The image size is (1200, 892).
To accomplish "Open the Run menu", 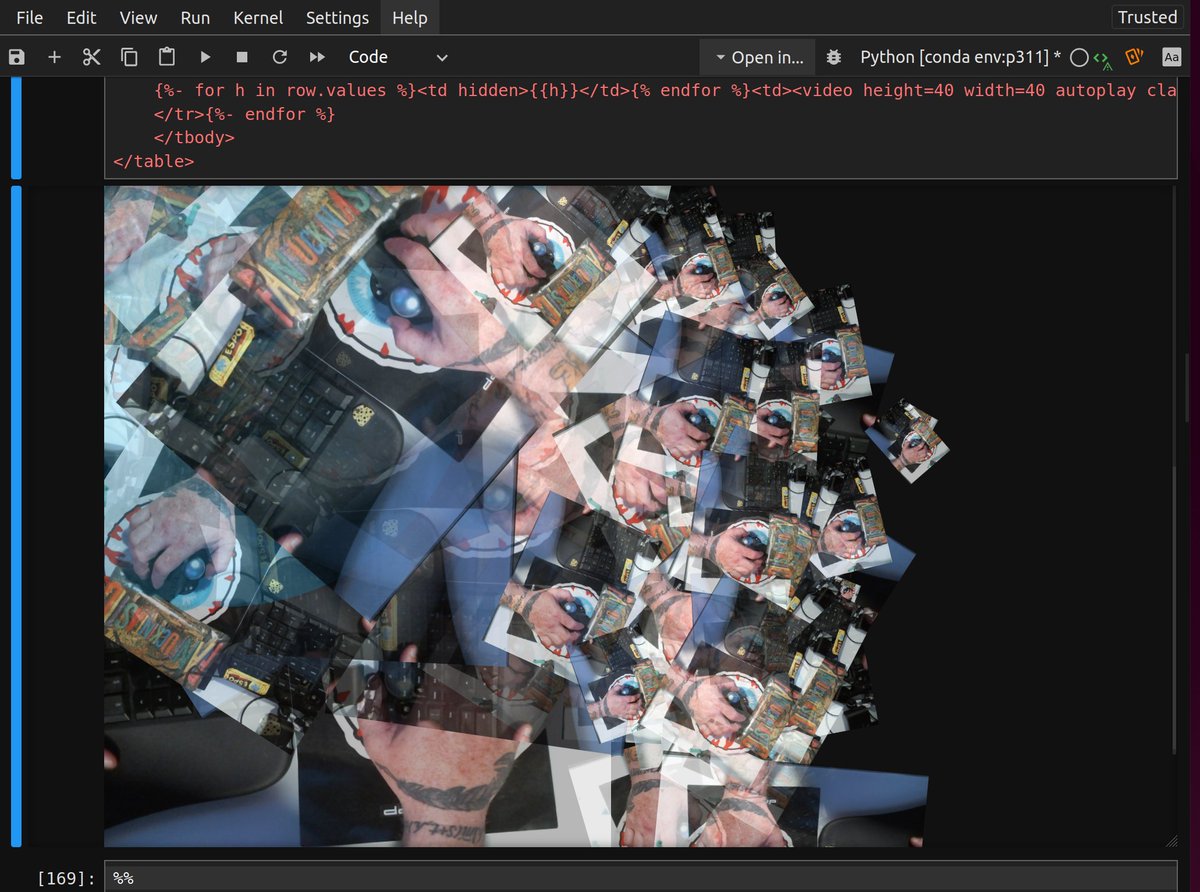I will [195, 17].
